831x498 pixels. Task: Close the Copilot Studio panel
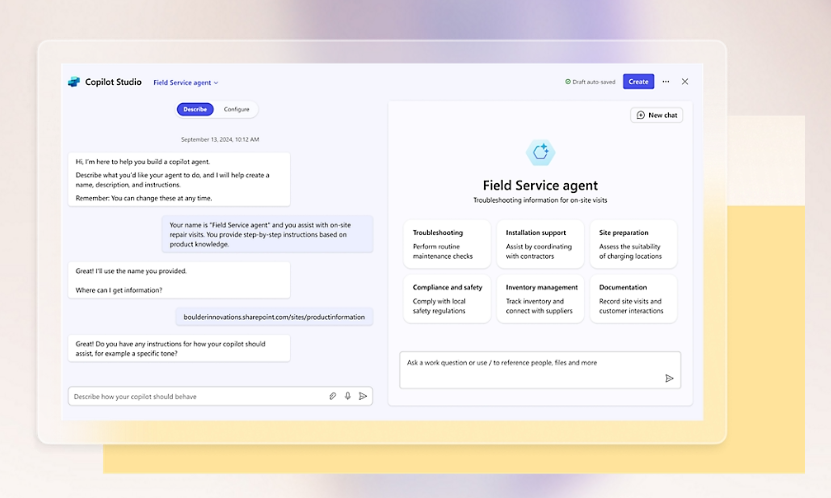coord(685,82)
